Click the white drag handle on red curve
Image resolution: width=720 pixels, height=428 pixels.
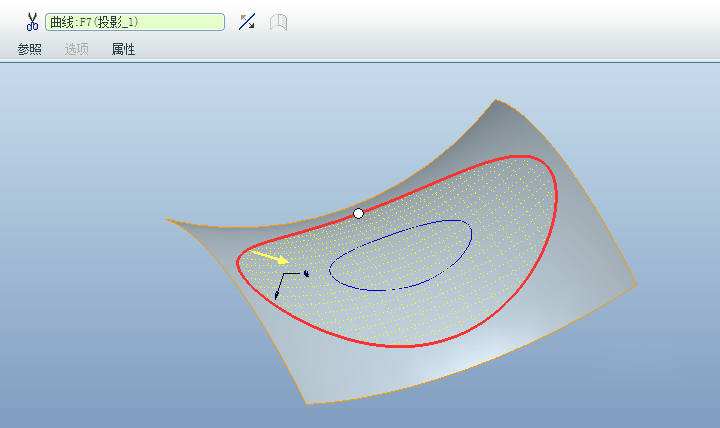(x=359, y=213)
